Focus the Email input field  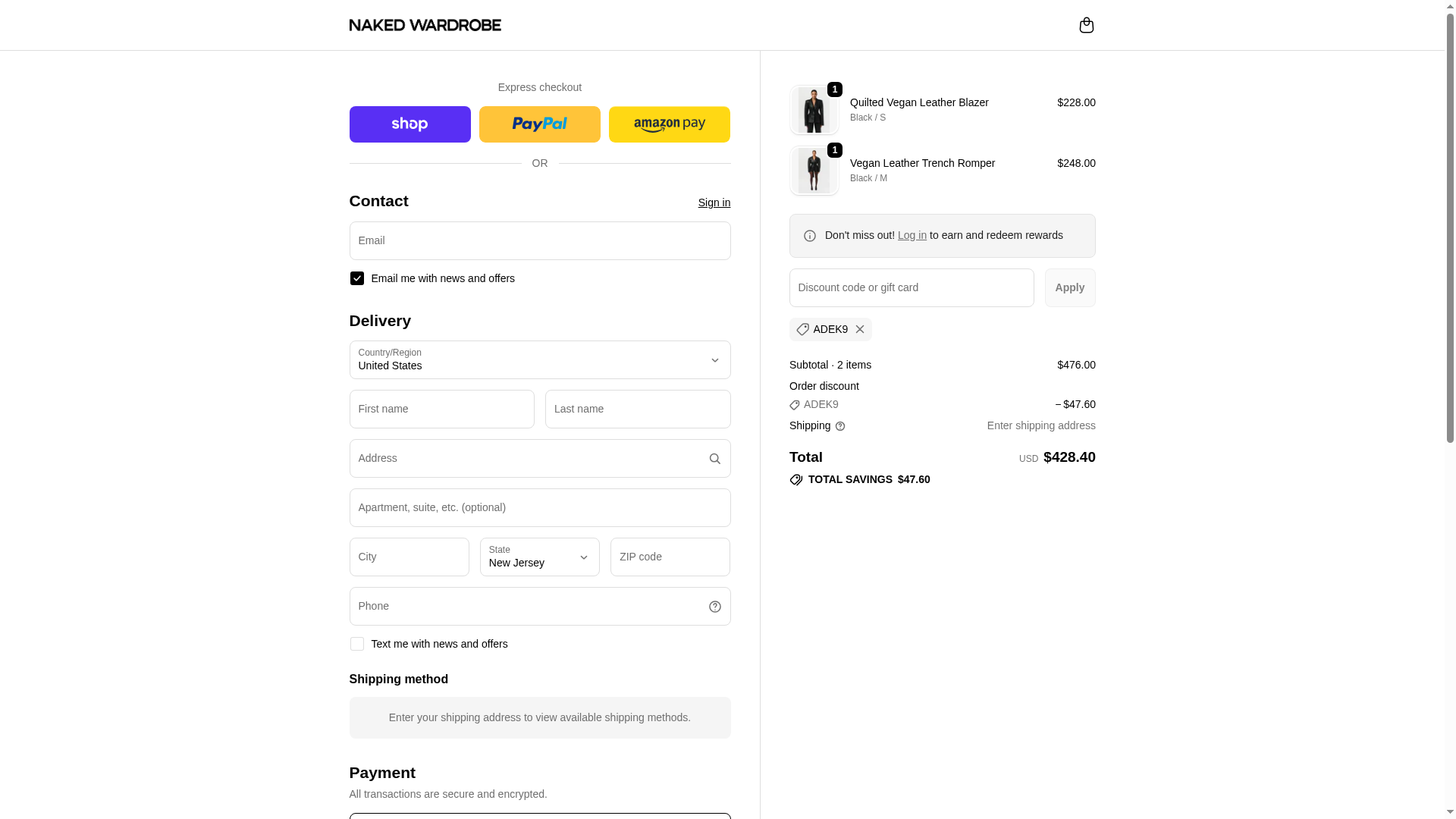pos(539,241)
